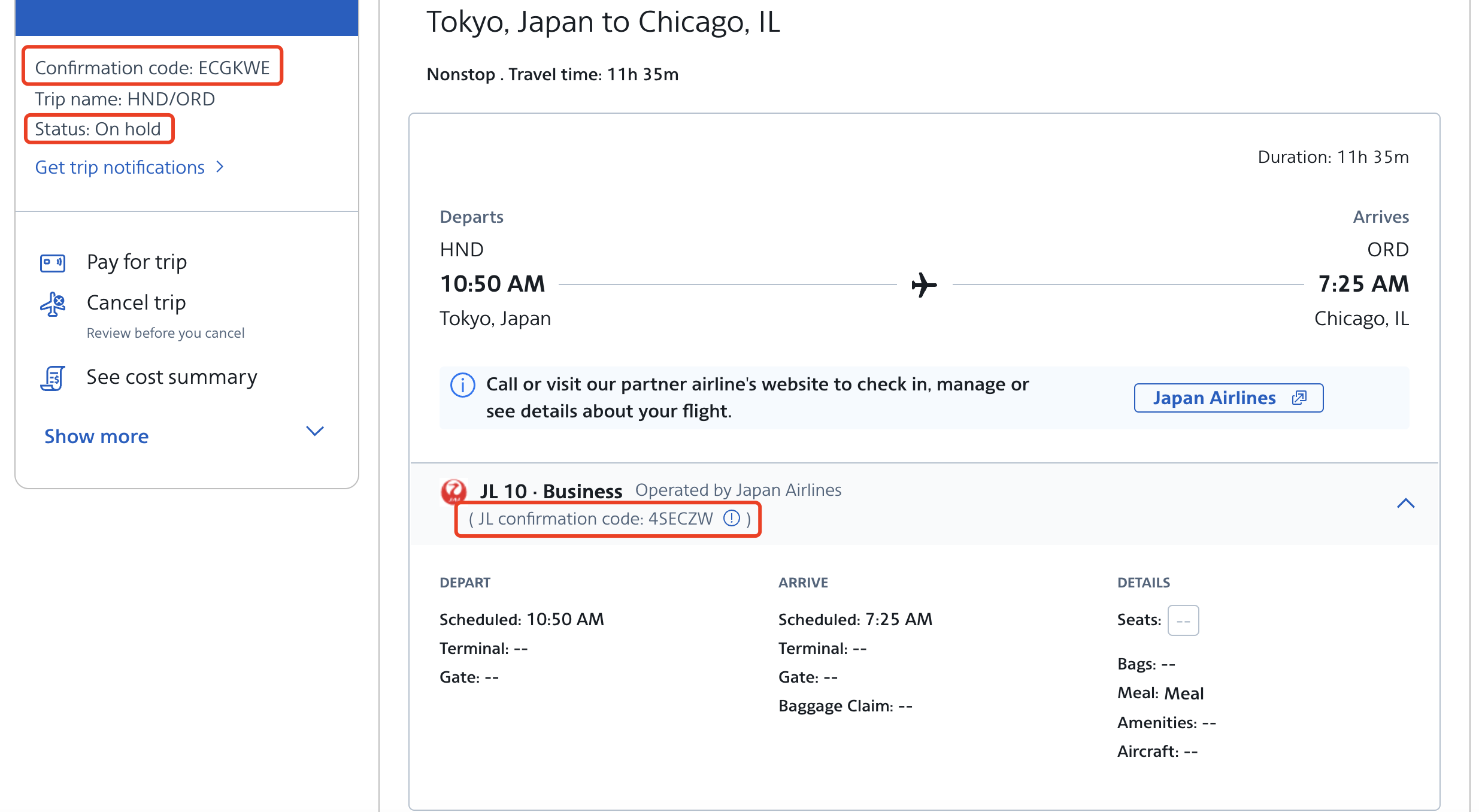Click Tokyo, Japan to Chicago, IL heading
The height and width of the screenshot is (812, 1479).
click(x=603, y=22)
